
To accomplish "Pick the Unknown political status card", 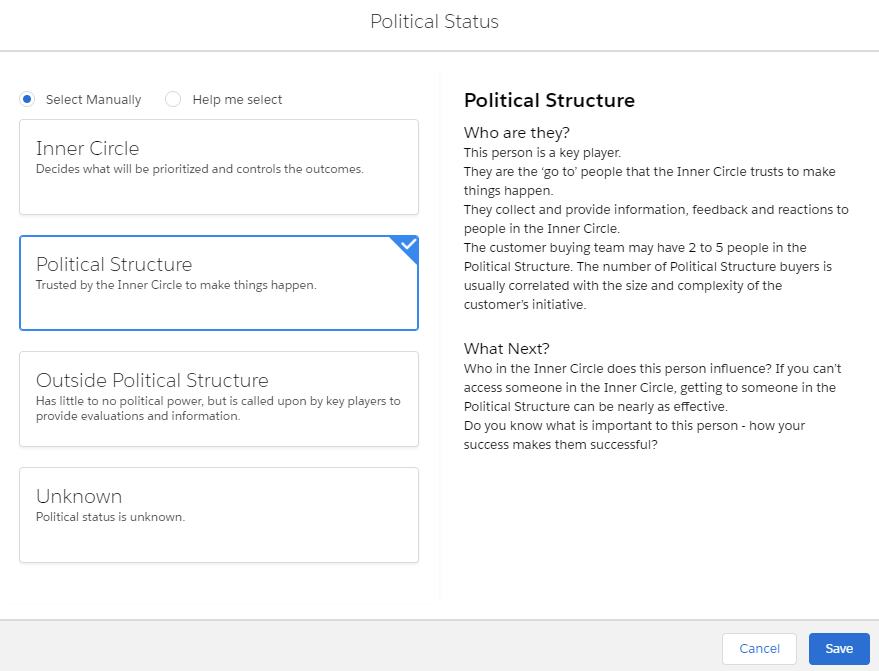I will pos(219,515).
